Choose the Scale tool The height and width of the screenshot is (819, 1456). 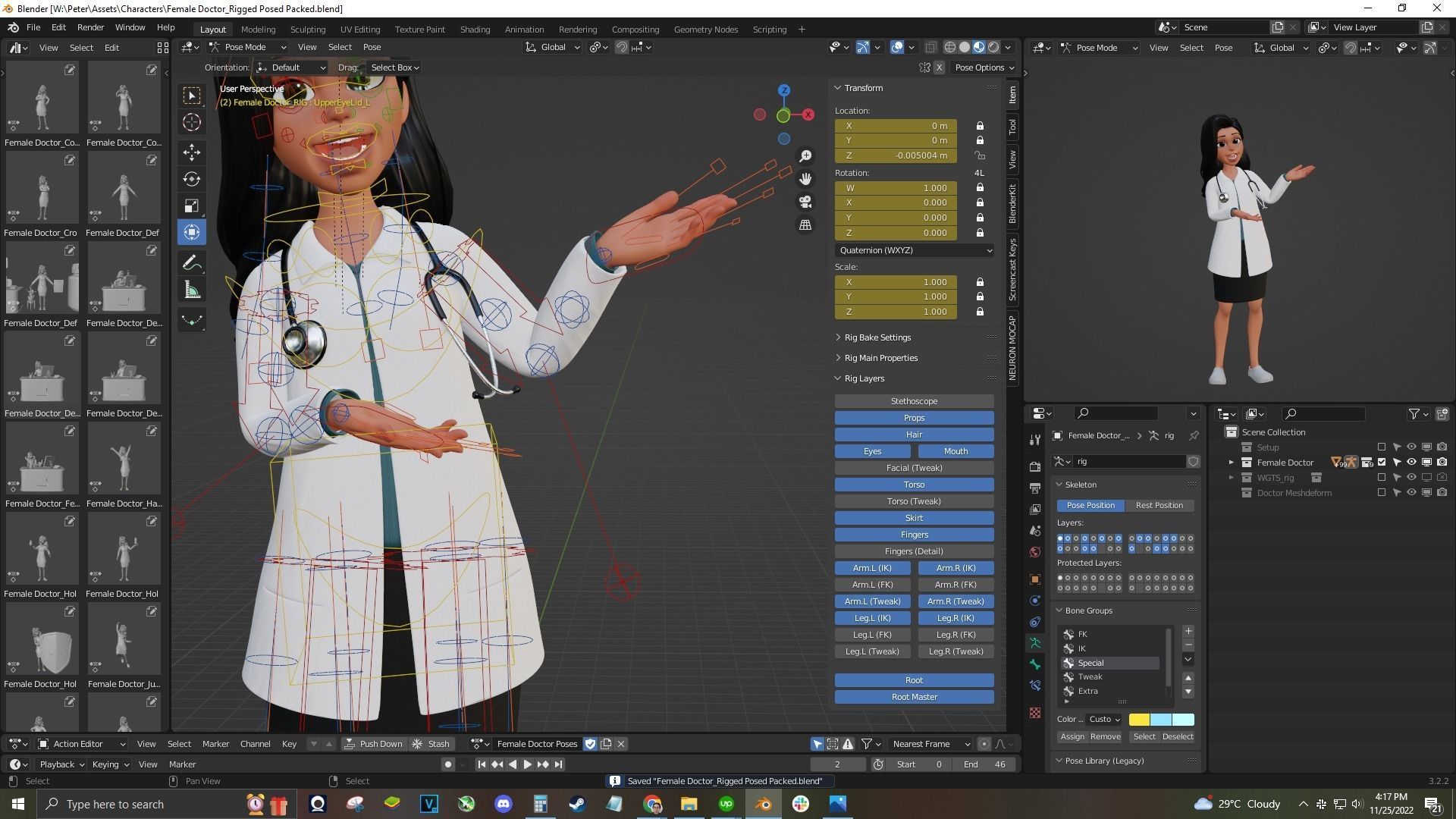192,206
